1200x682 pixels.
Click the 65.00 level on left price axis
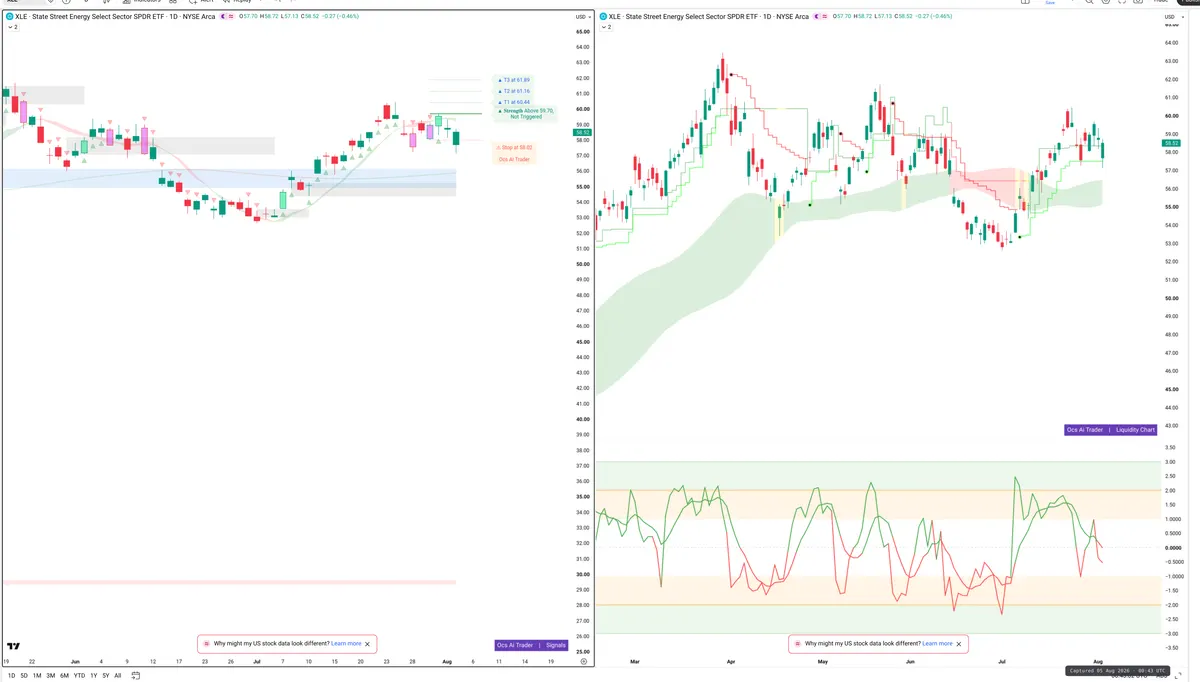click(582, 32)
